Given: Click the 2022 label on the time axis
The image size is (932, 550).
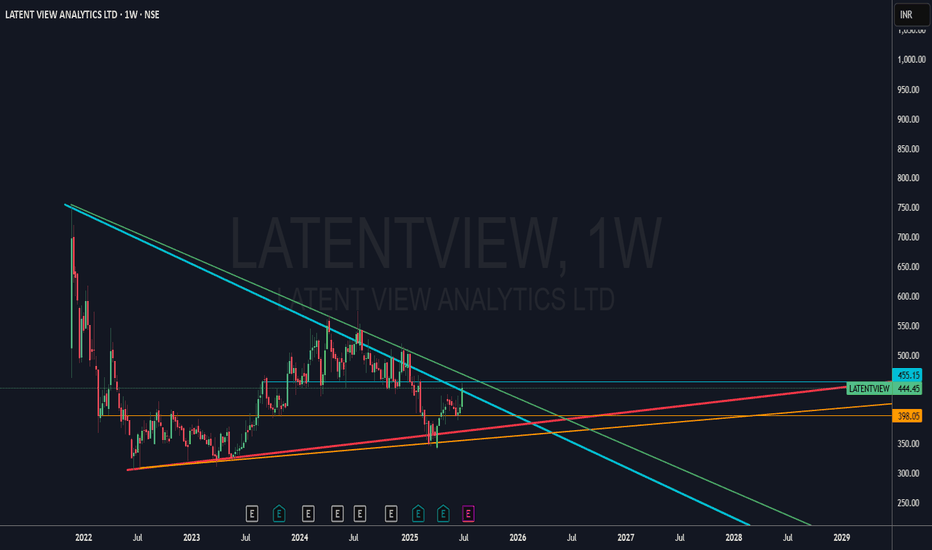Looking at the screenshot, I should coord(84,538).
